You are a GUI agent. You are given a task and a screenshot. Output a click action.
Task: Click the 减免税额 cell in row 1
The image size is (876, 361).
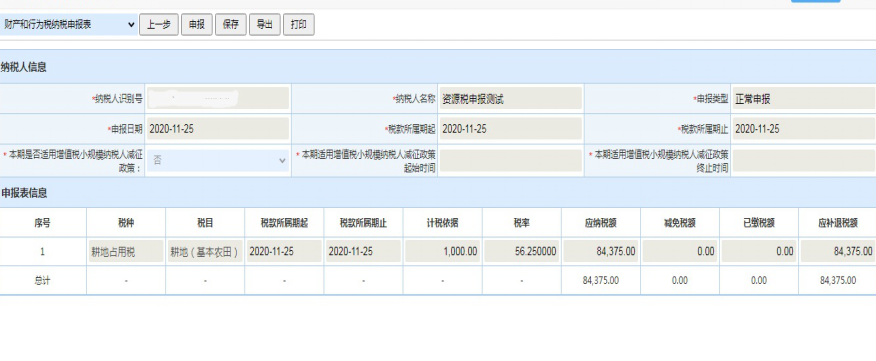coord(680,251)
